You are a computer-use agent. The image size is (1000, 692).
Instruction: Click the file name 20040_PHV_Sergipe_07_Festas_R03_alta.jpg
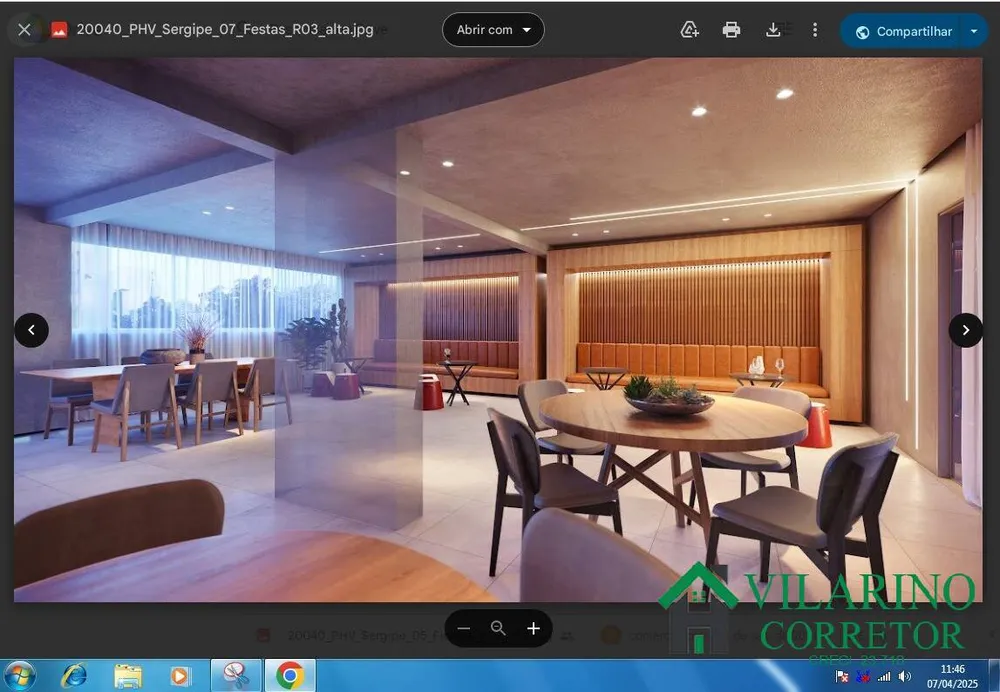225,29
